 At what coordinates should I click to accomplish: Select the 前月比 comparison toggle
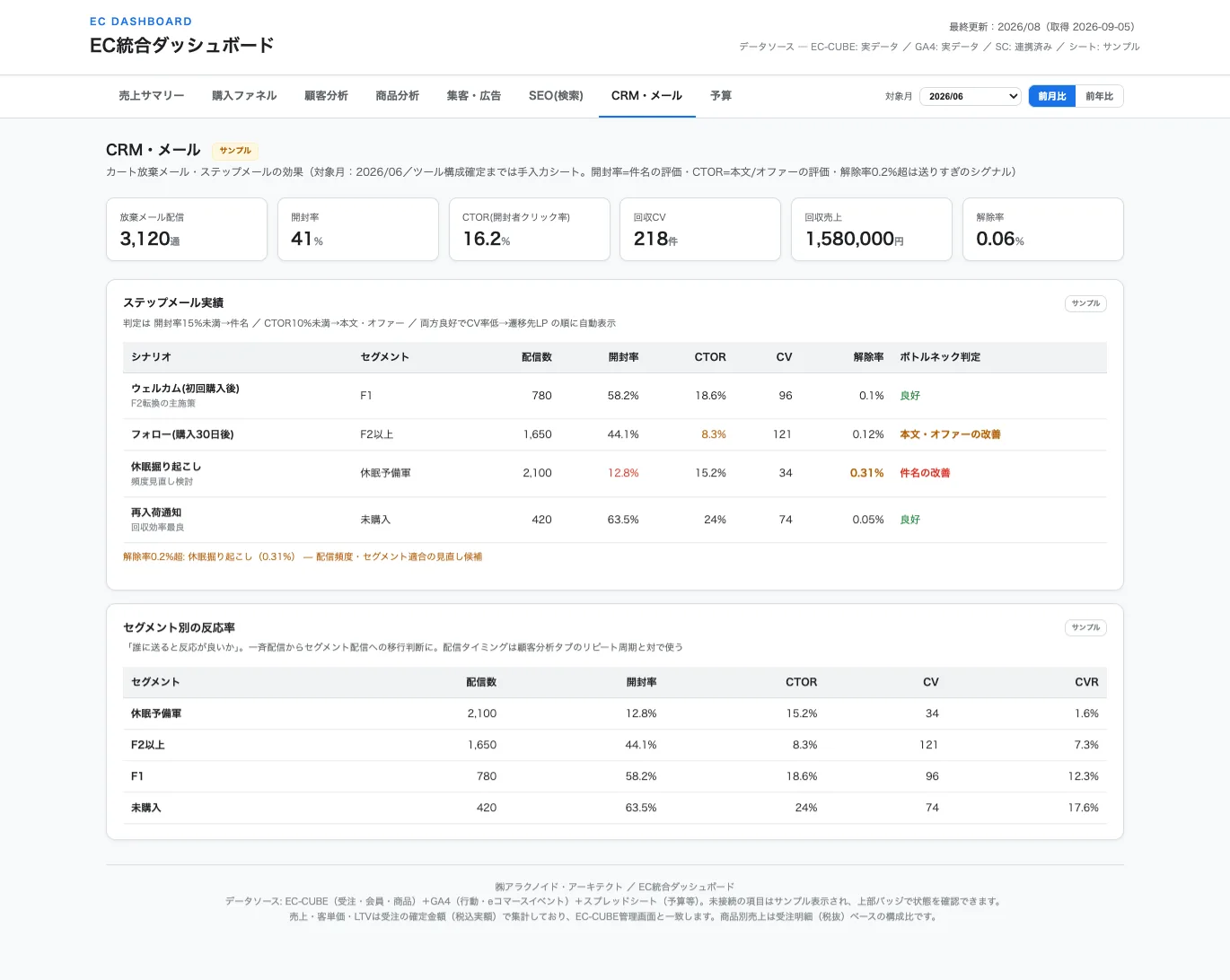click(x=1052, y=96)
